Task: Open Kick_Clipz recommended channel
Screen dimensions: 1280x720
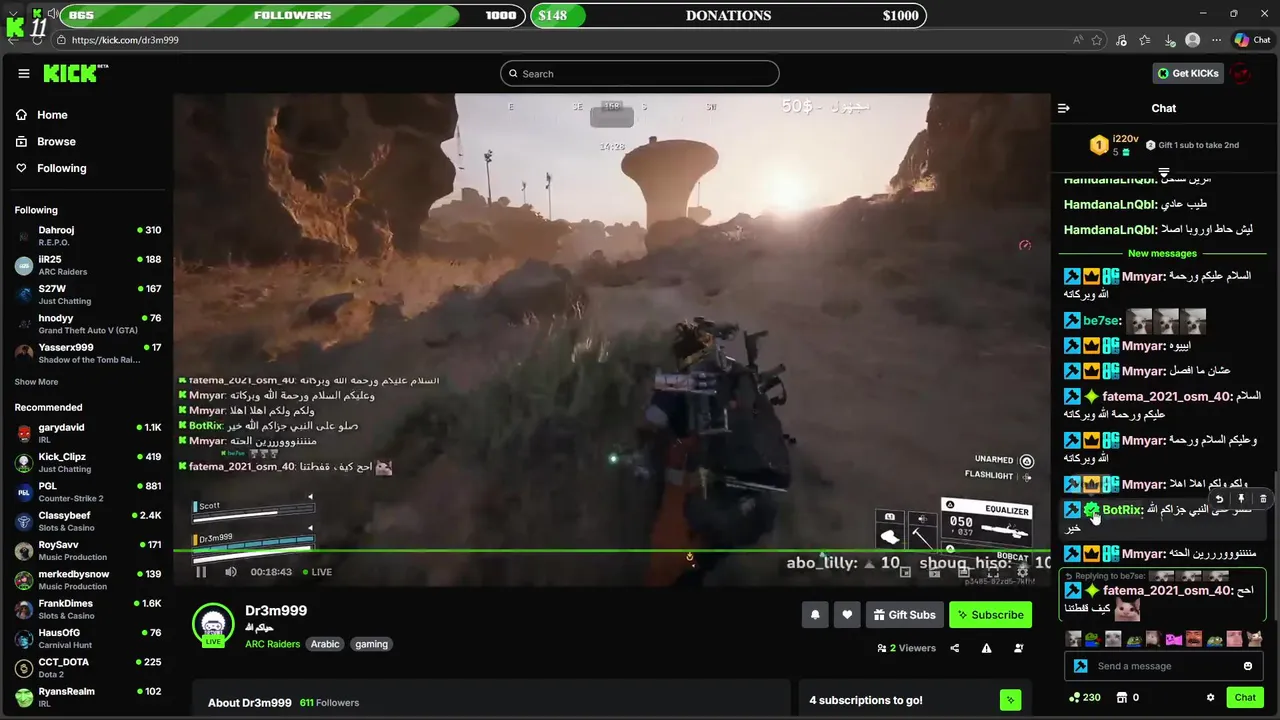Action: pyautogui.click(x=87, y=462)
